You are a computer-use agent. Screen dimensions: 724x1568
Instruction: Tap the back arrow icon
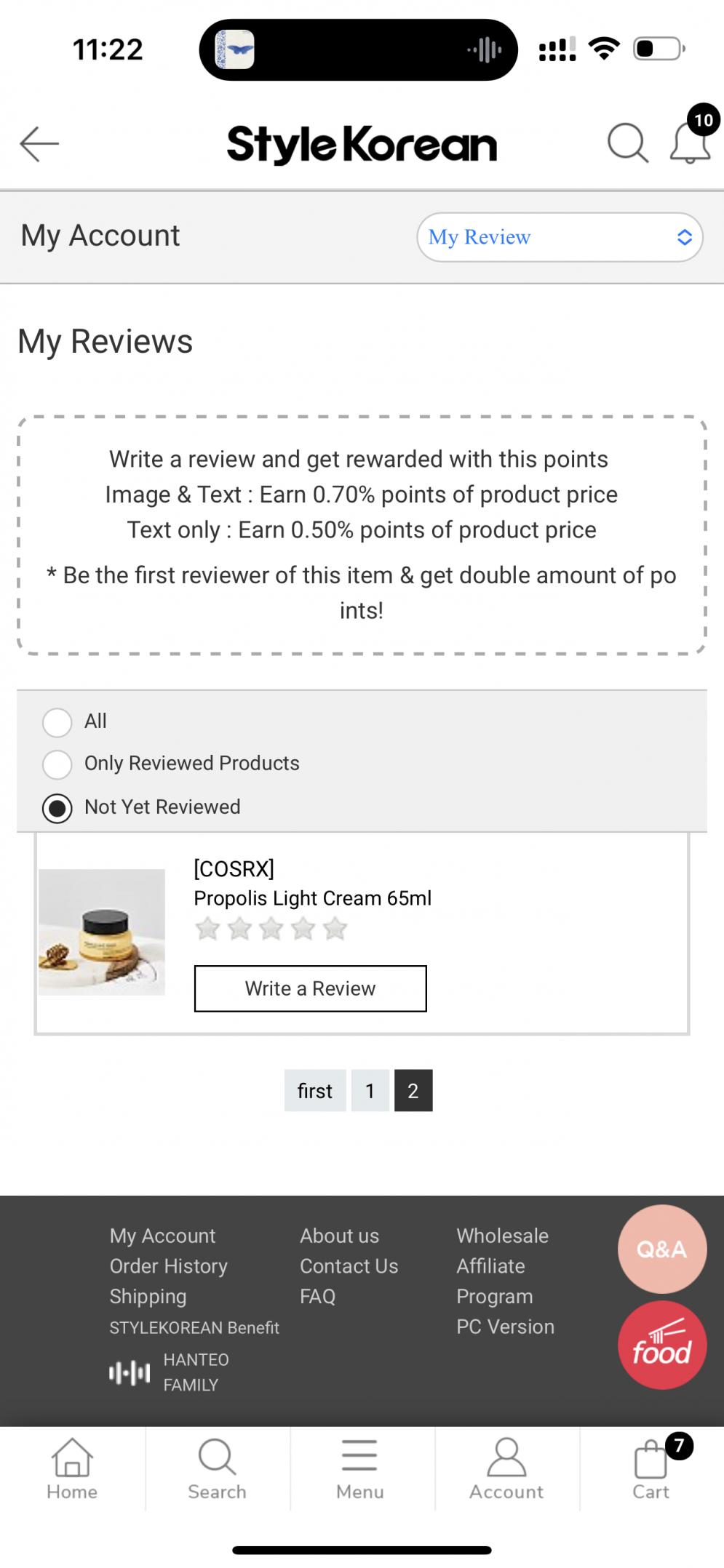pyautogui.click(x=39, y=143)
